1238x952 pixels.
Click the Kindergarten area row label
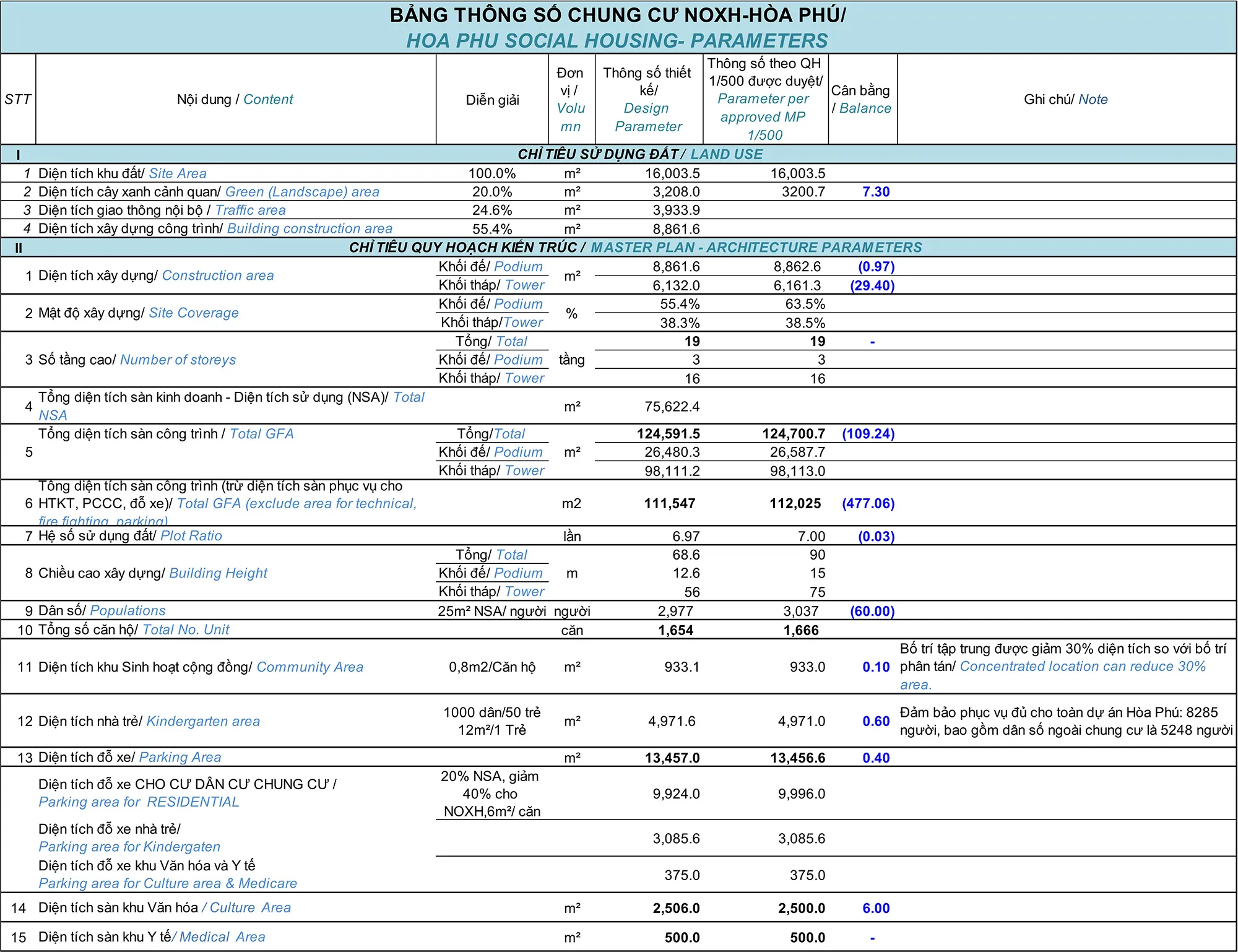click(149, 721)
